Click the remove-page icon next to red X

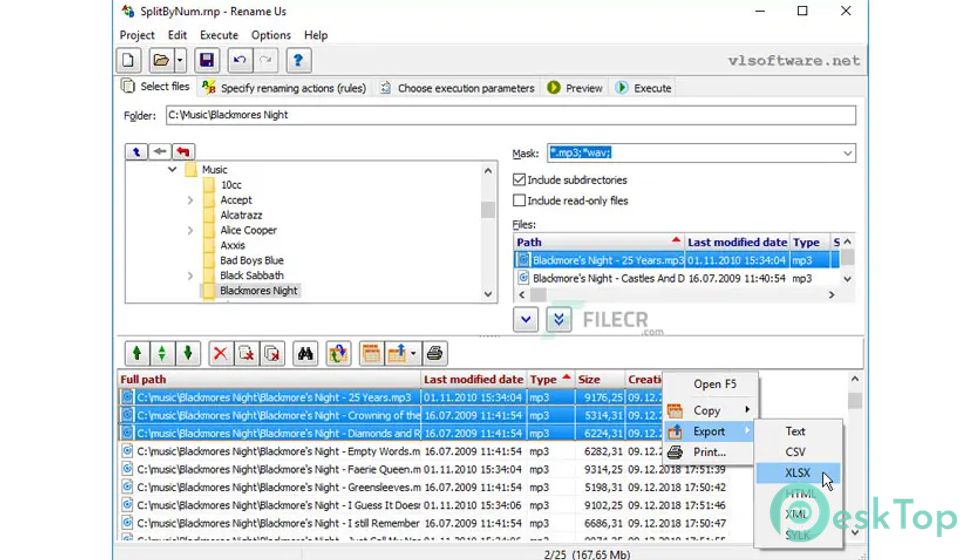[x=246, y=354]
